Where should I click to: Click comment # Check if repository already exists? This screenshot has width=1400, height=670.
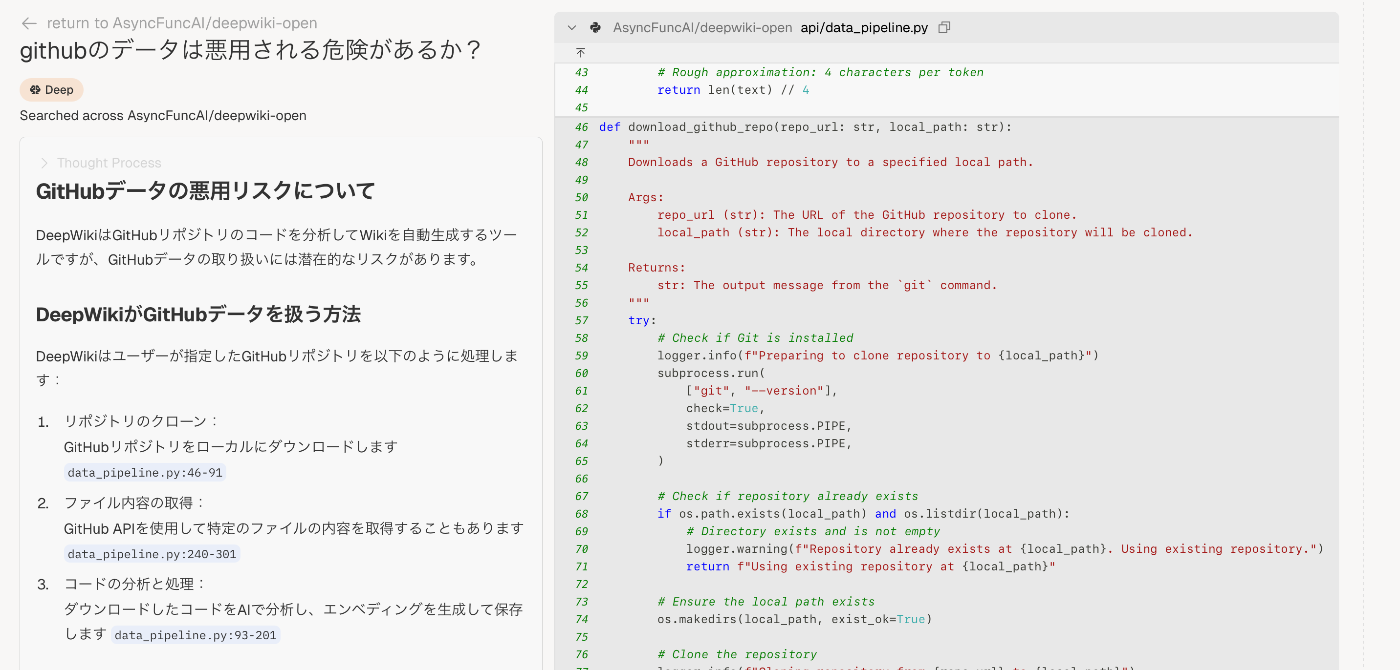(787, 496)
